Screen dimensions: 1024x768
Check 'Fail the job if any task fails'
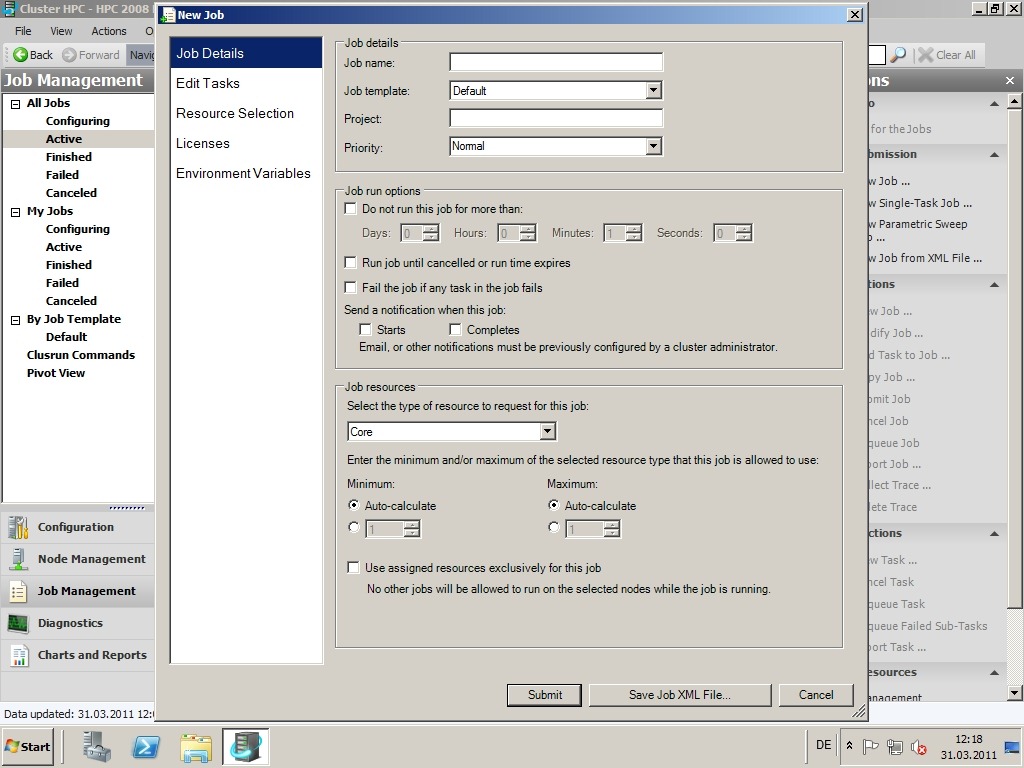pos(351,287)
